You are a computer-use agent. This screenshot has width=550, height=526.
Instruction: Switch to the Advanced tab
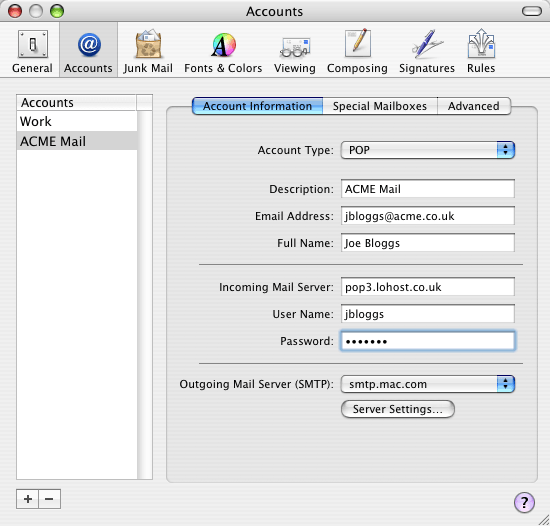[x=474, y=106]
